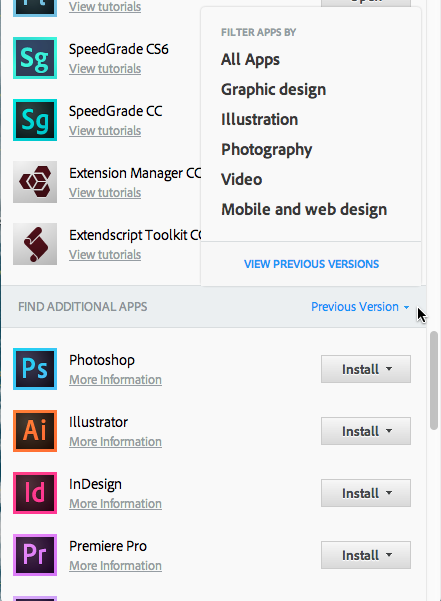Filter apps by Photography
The width and height of the screenshot is (441, 601).
pos(267,149)
